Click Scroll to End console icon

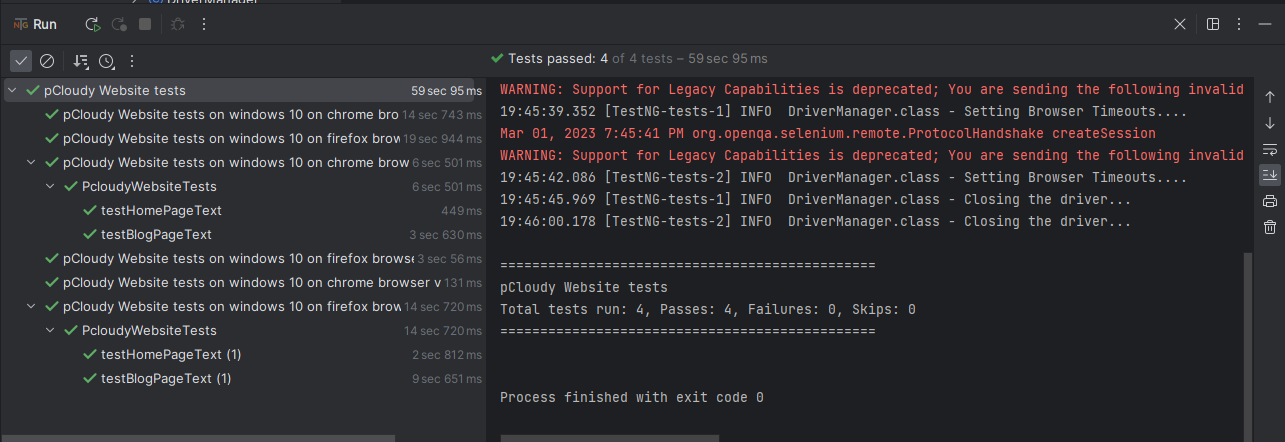pos(1269,175)
